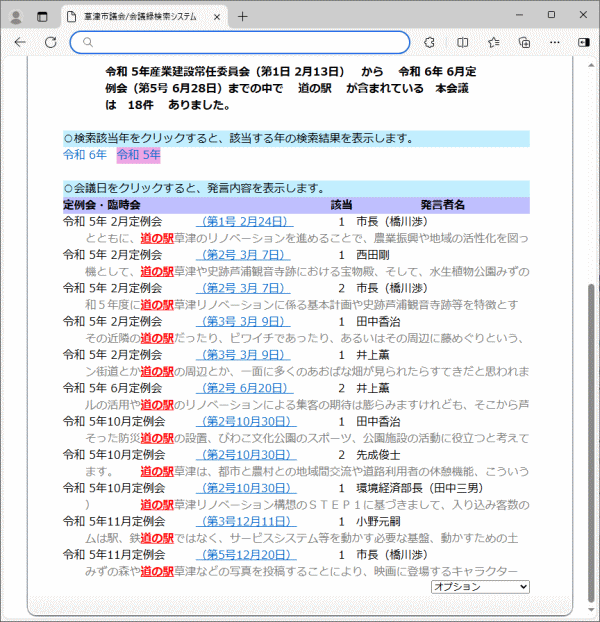This screenshot has width=600, height=622.
Task: Click the browser back arrow
Action: (20, 42)
